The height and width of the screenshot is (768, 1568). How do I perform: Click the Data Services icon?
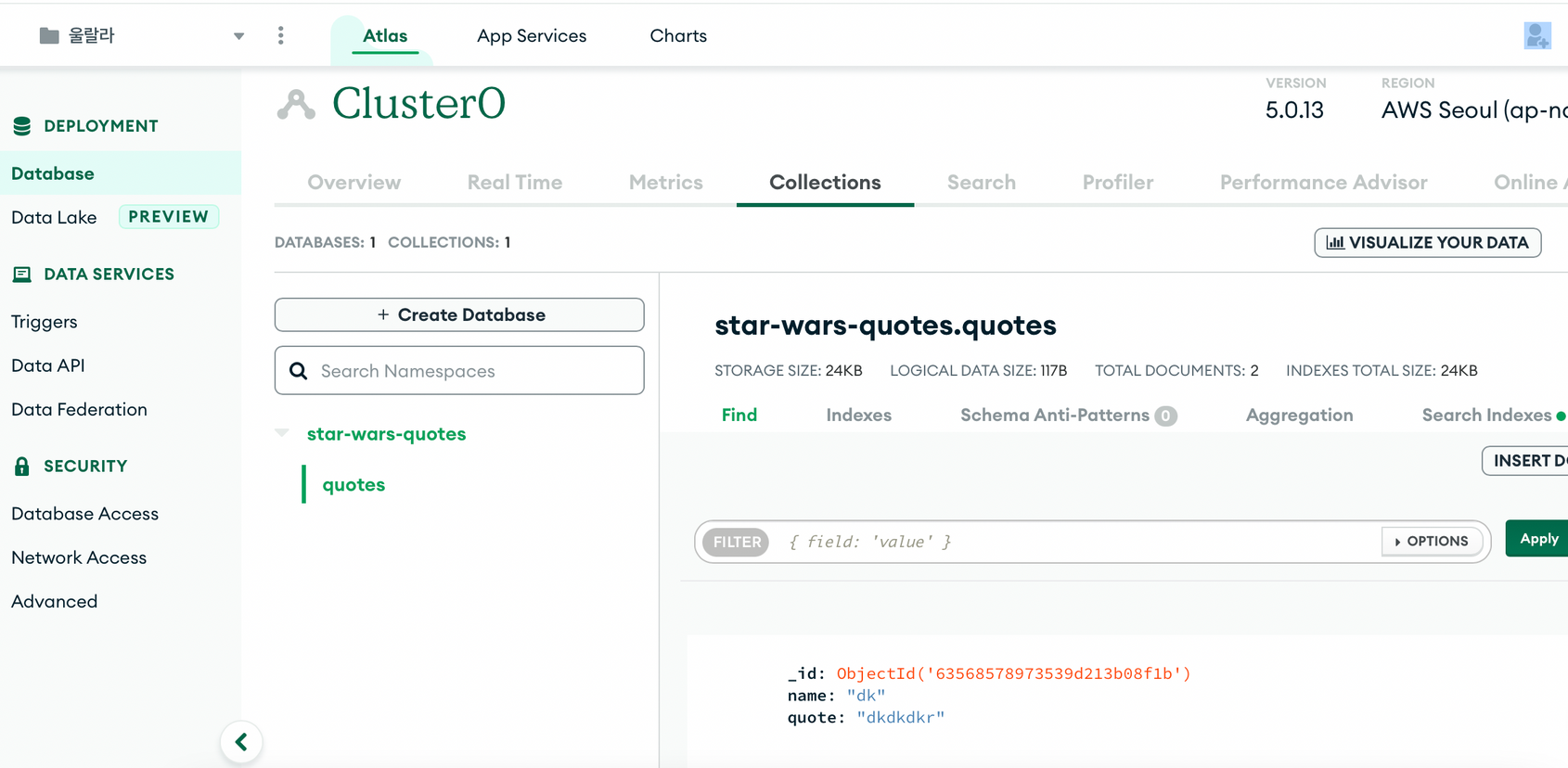point(22,275)
